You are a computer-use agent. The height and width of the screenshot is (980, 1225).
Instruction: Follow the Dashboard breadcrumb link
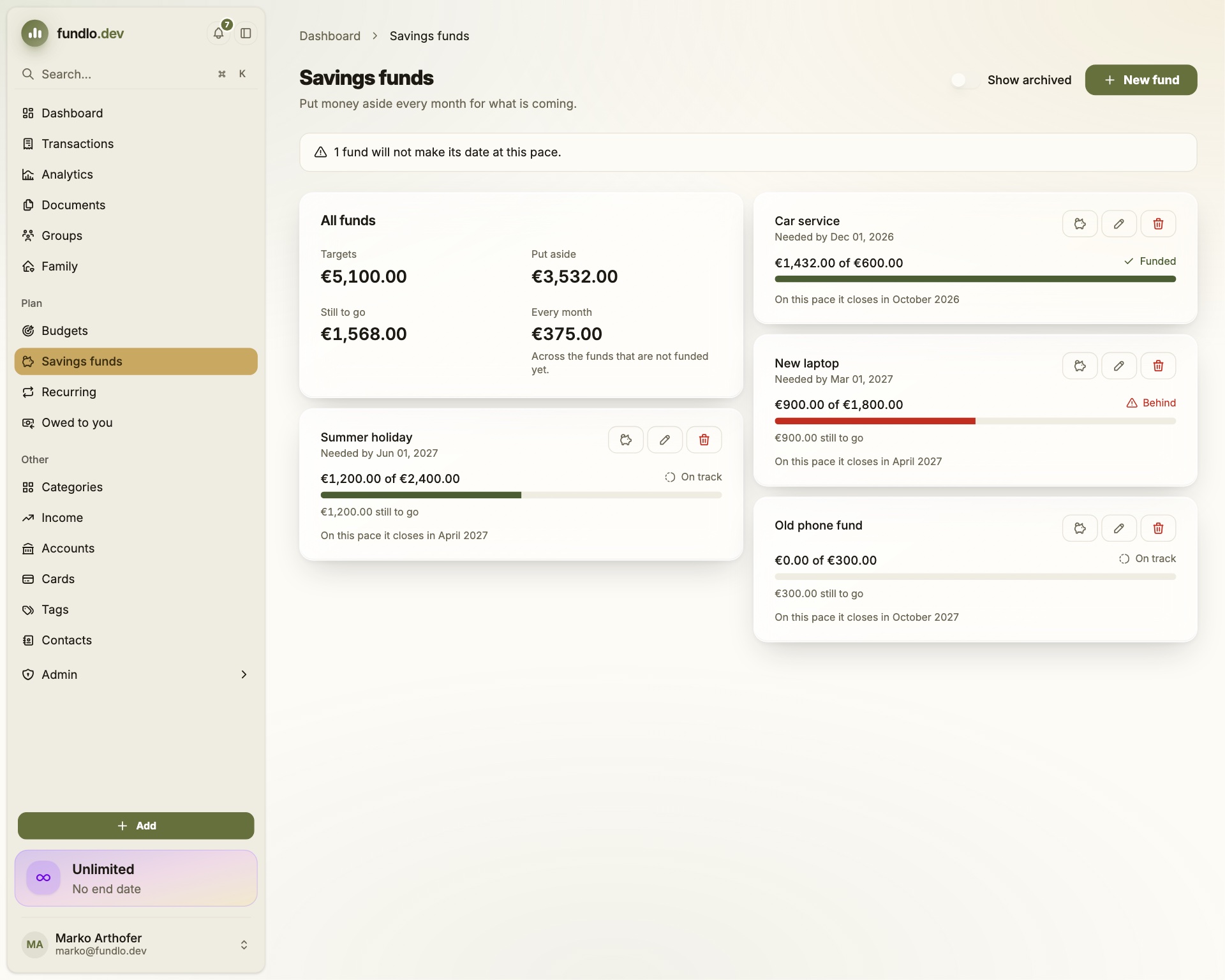tap(330, 36)
